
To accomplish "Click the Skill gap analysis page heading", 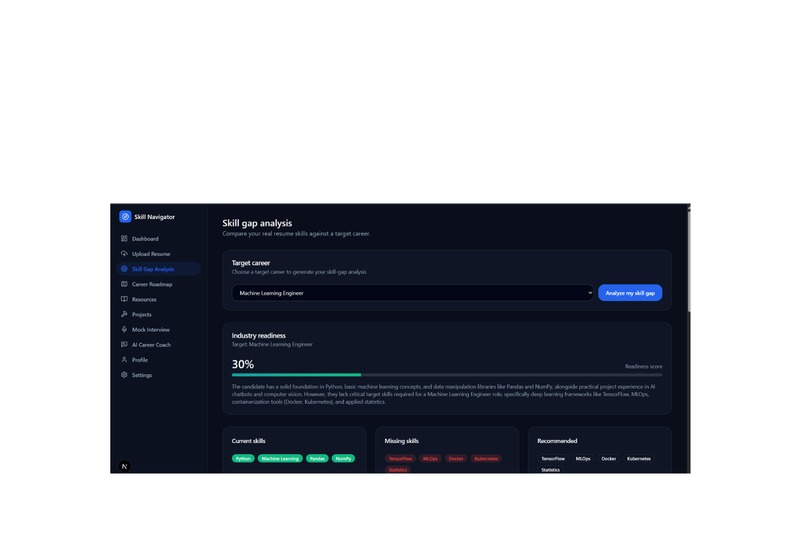I will pyautogui.click(x=257, y=223).
